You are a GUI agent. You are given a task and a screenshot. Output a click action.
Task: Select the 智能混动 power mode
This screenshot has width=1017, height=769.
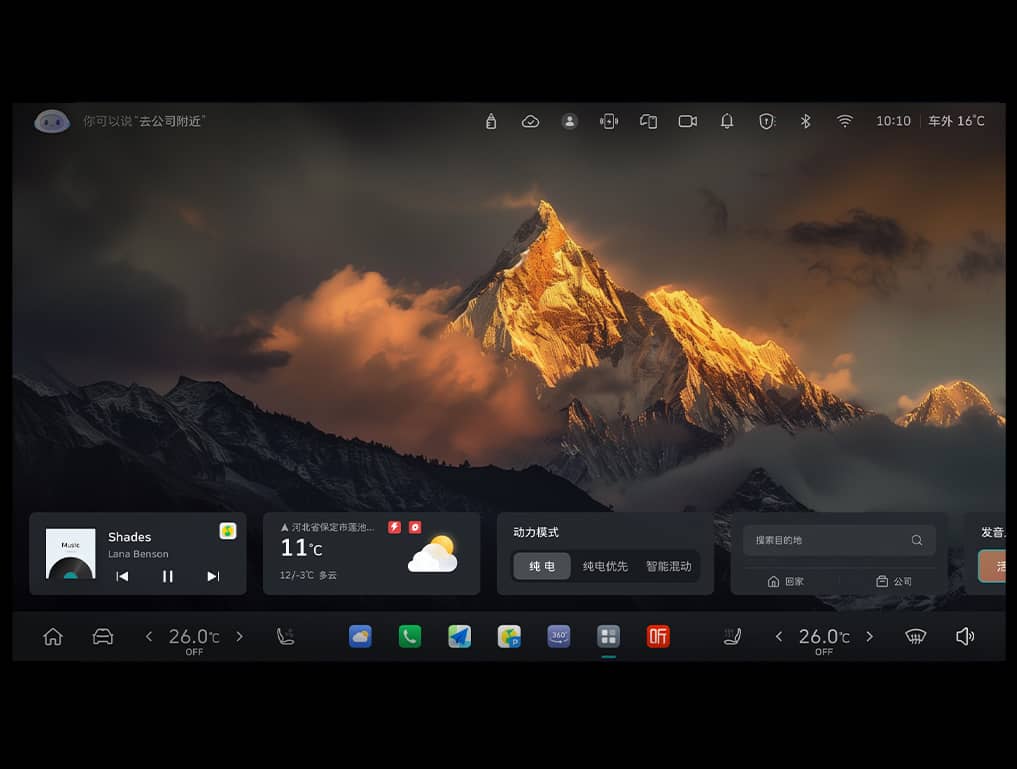668,566
